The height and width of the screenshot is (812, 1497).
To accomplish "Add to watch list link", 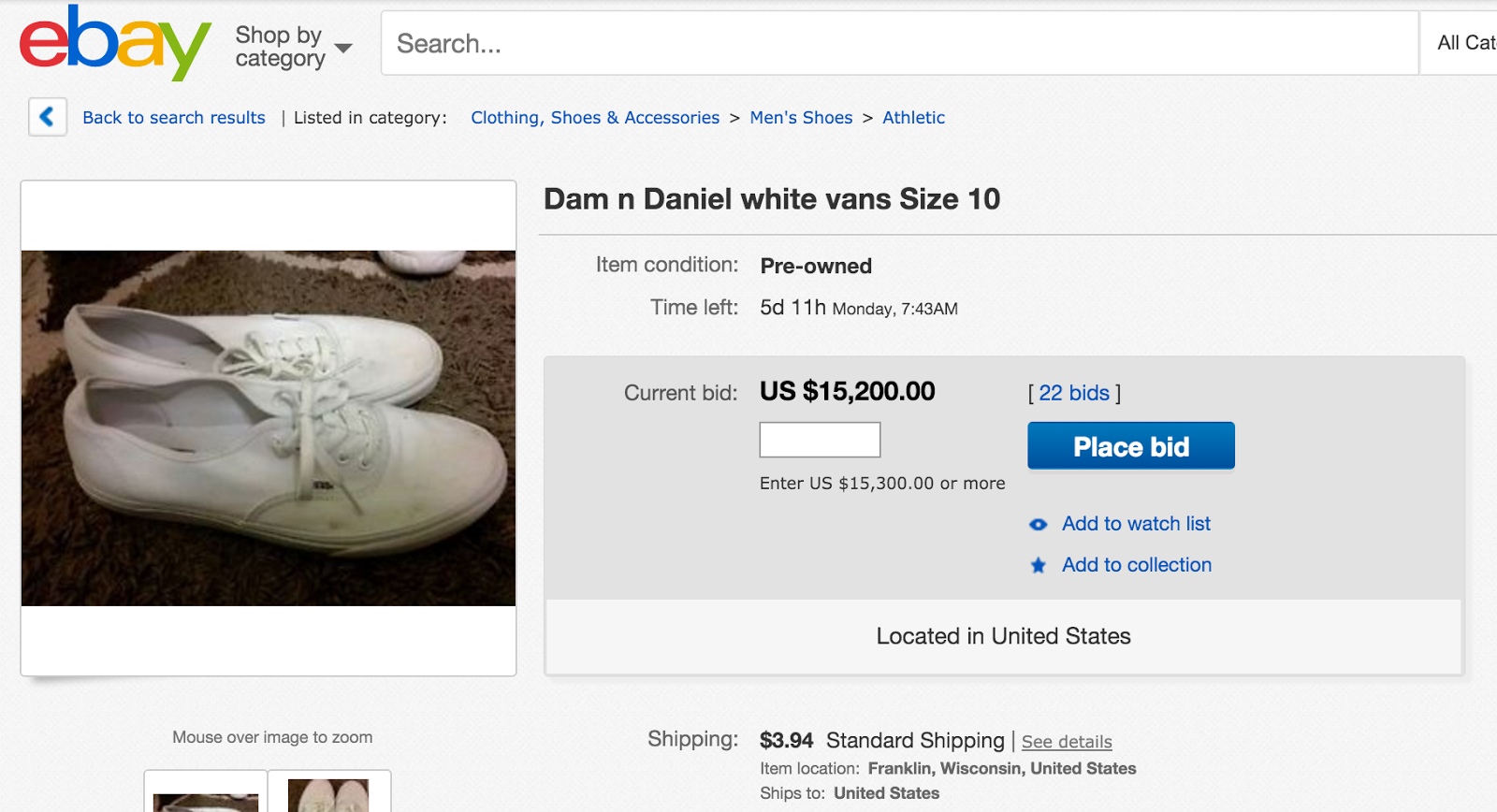I will (x=1136, y=524).
